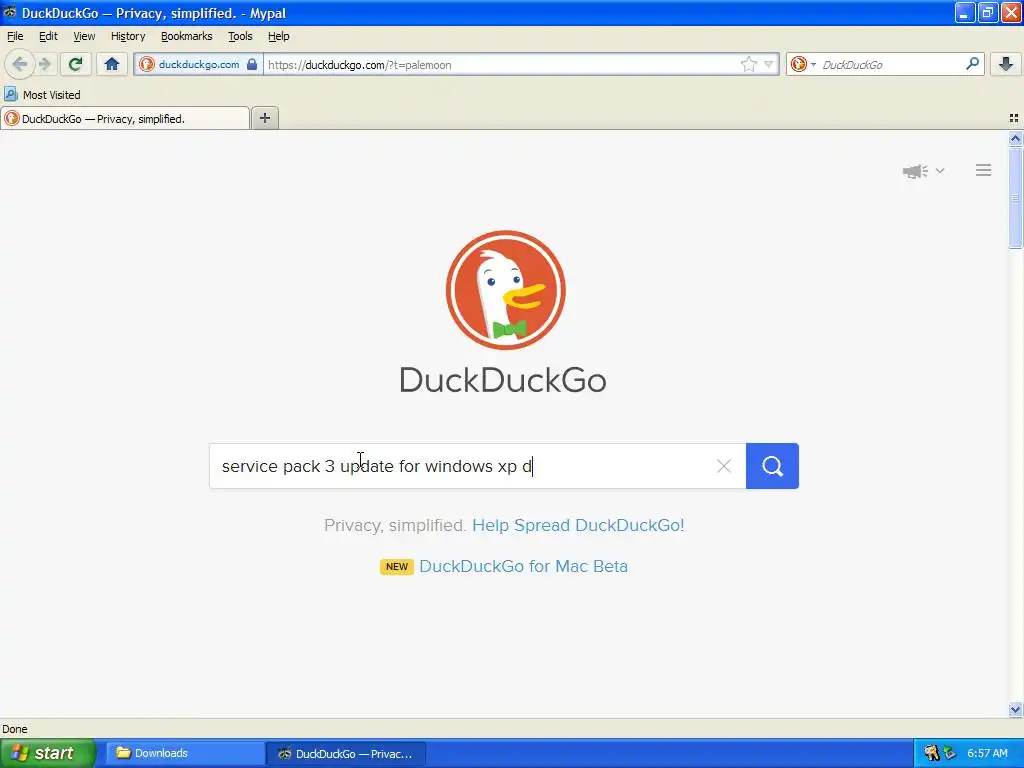The width and height of the screenshot is (1024, 768).
Task: Open the History menu
Action: point(128,36)
